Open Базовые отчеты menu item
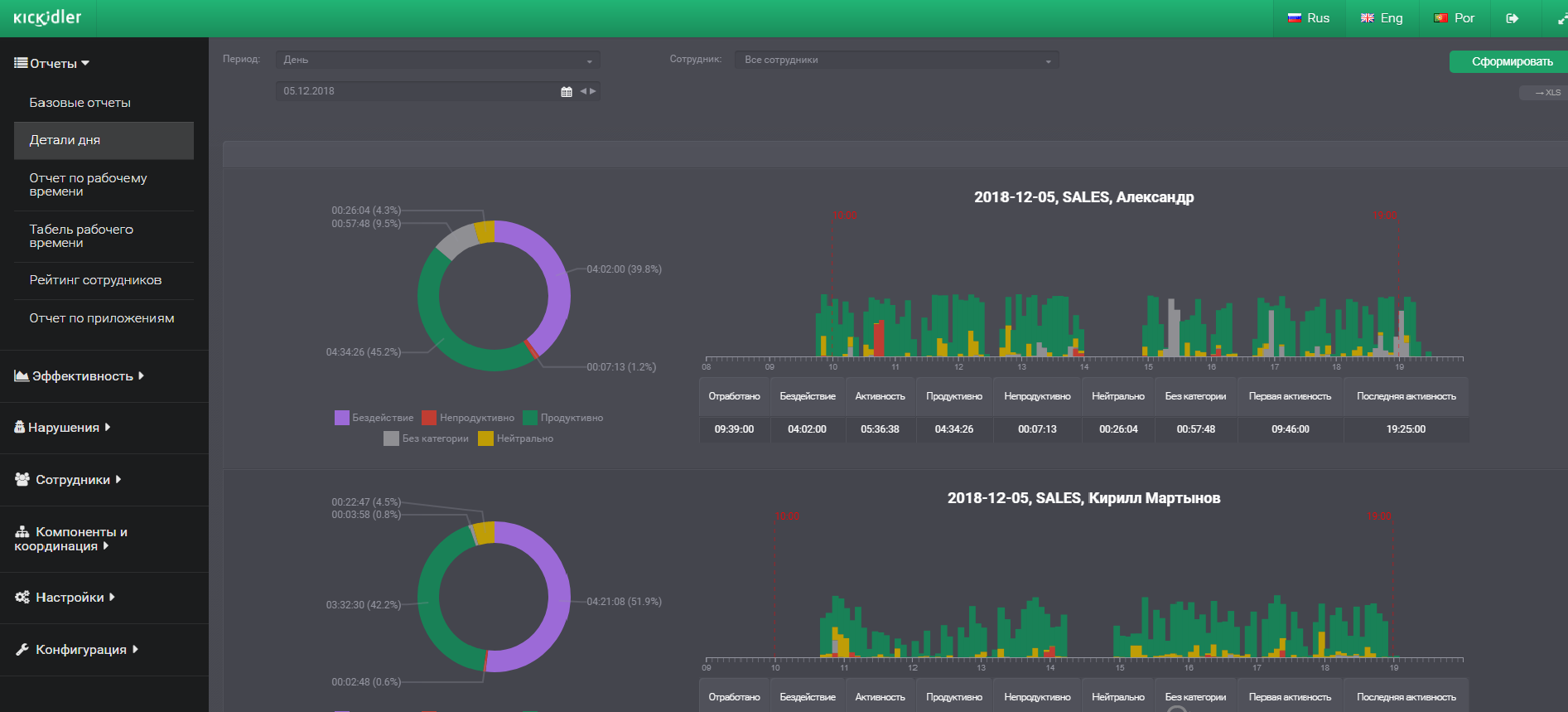This screenshot has height=712, width=1568. tap(80, 103)
